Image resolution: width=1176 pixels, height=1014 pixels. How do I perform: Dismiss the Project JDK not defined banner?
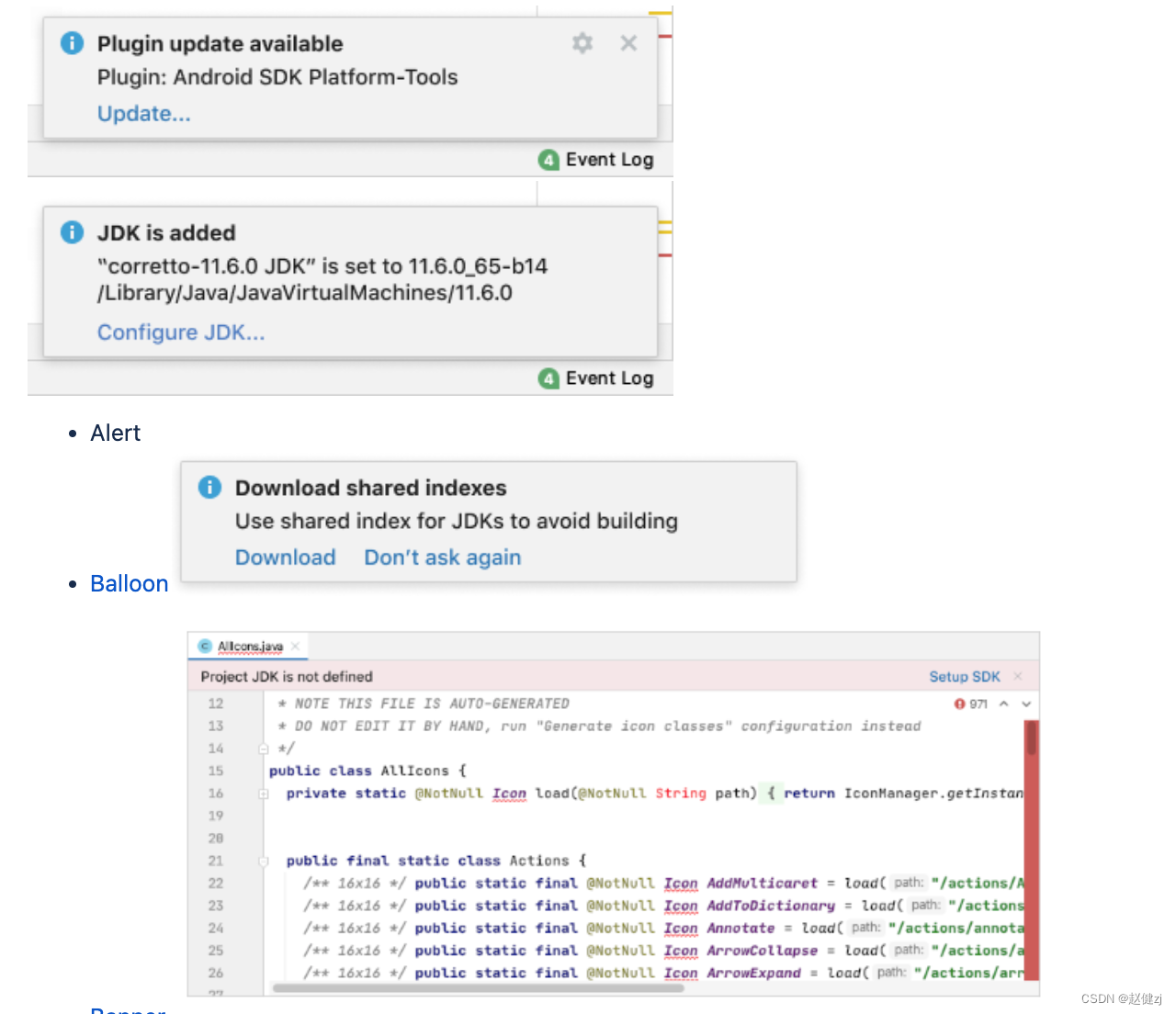1018,677
